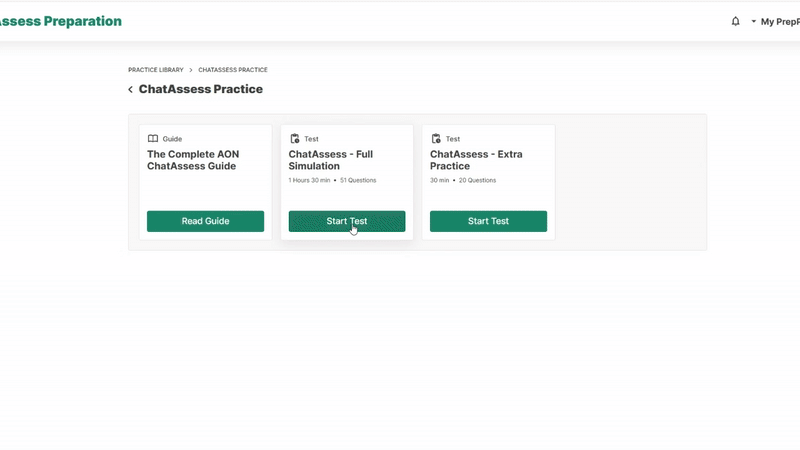This screenshot has width=800, height=450.
Task: Start Test for ChatAssess Full Simulation
Action: pyautogui.click(x=347, y=221)
